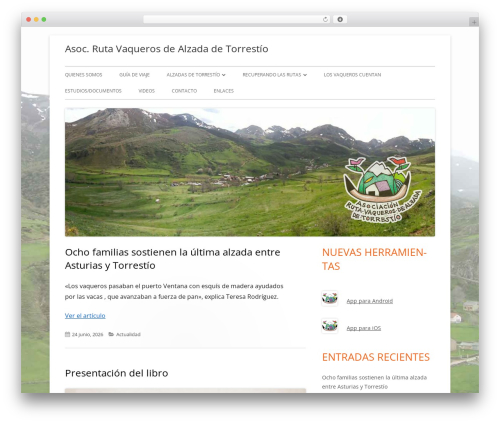
Task: Click the Nuevas Herramientas heading
Action: pyautogui.click(x=374, y=259)
